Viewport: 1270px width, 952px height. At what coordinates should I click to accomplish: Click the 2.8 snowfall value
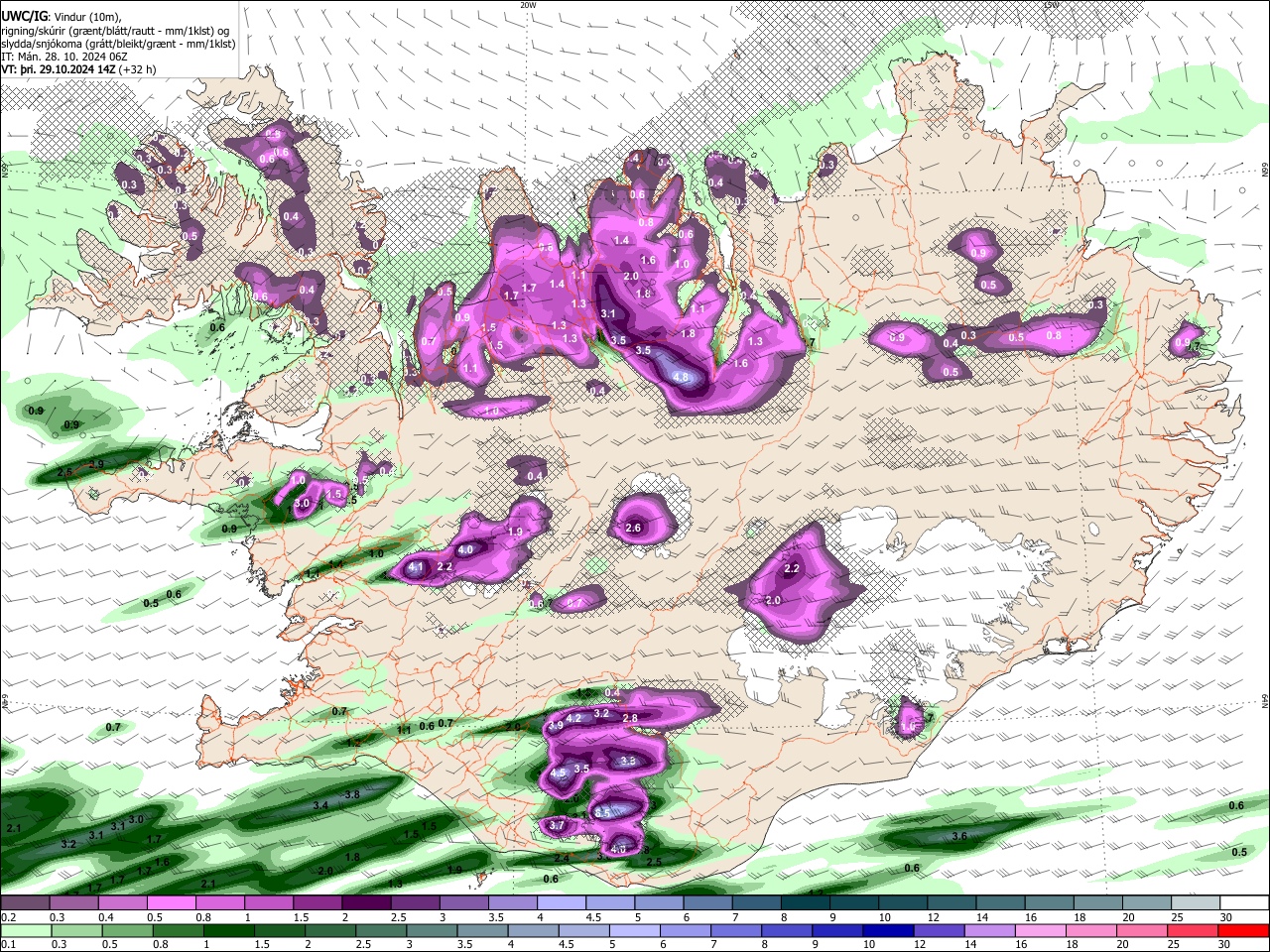tap(630, 718)
